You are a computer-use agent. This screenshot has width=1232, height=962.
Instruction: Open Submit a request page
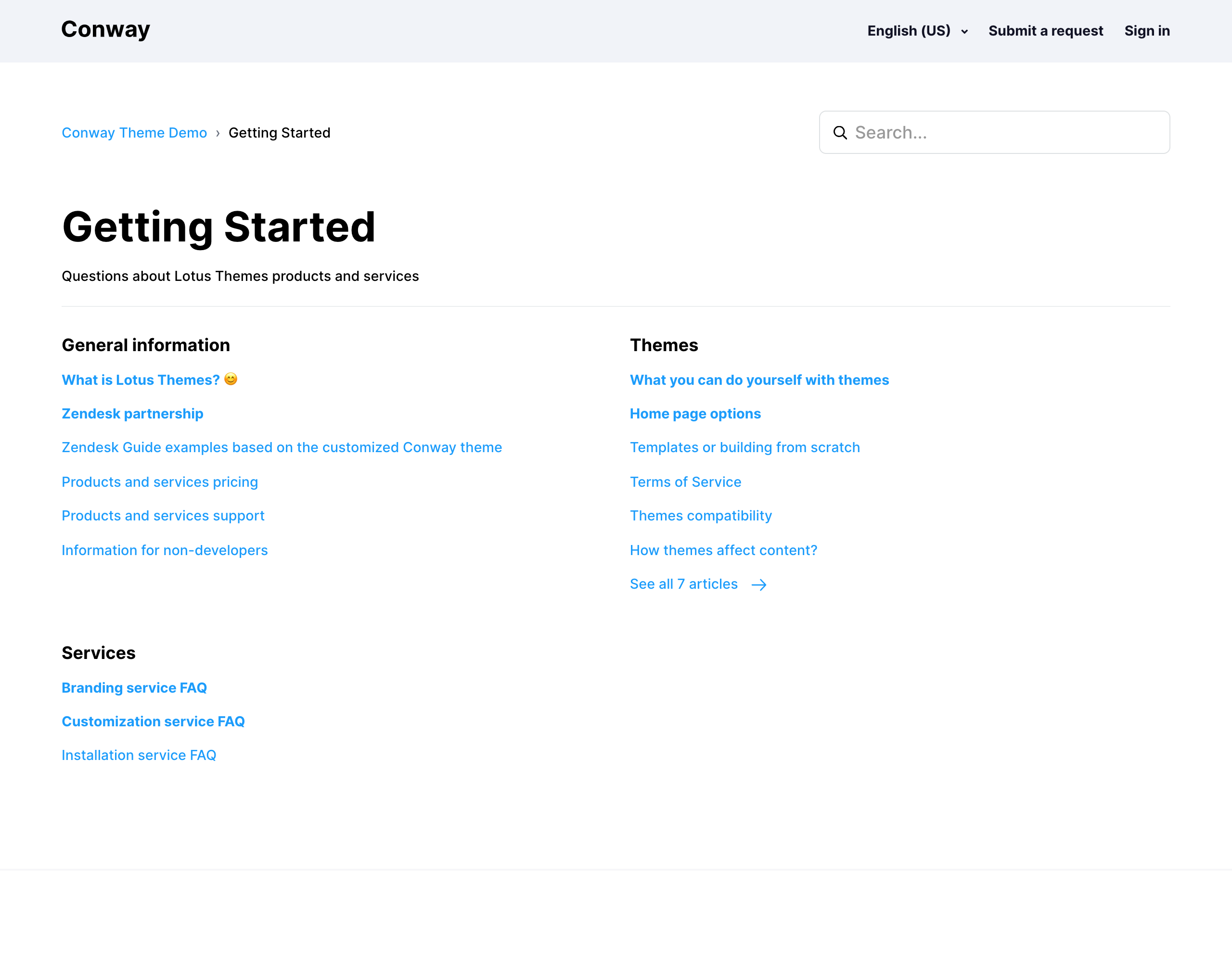tap(1045, 31)
